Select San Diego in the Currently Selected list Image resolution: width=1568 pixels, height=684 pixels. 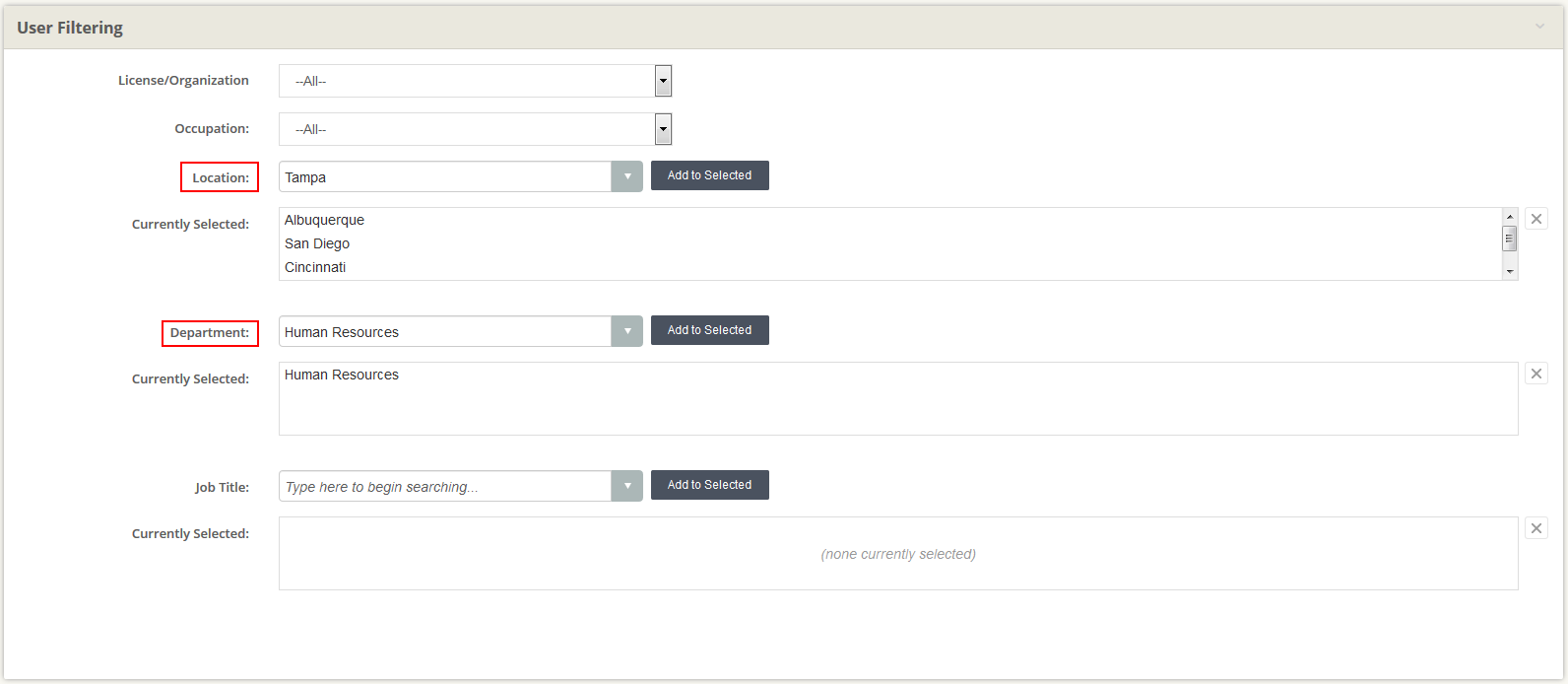pyautogui.click(x=316, y=243)
